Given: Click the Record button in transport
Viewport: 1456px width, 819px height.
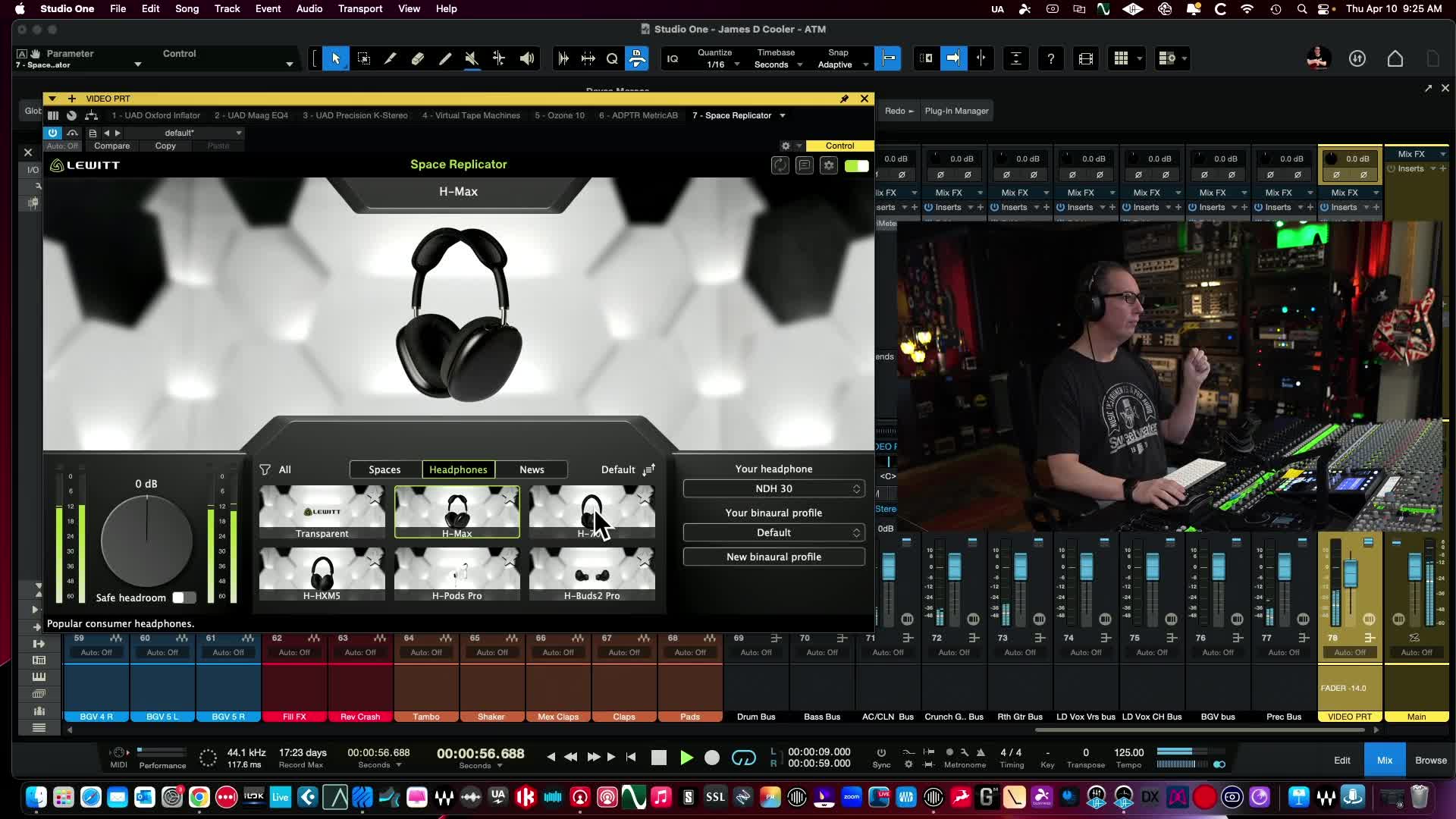Looking at the screenshot, I should pyautogui.click(x=712, y=758).
